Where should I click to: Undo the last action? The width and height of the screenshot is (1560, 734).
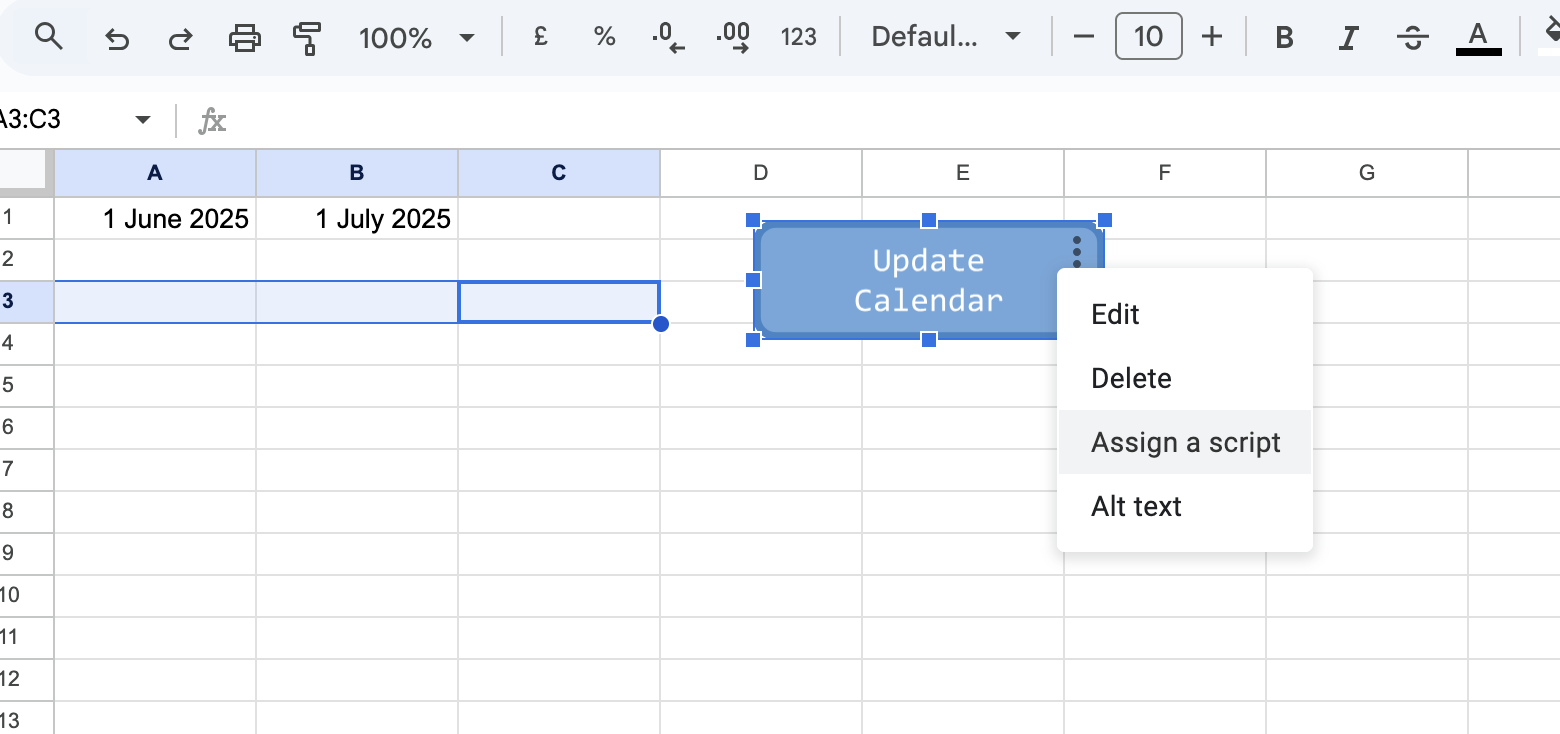(x=117, y=38)
